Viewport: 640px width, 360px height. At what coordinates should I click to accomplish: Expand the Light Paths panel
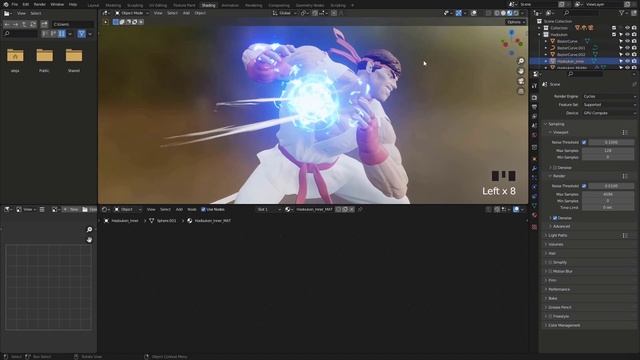pos(558,236)
